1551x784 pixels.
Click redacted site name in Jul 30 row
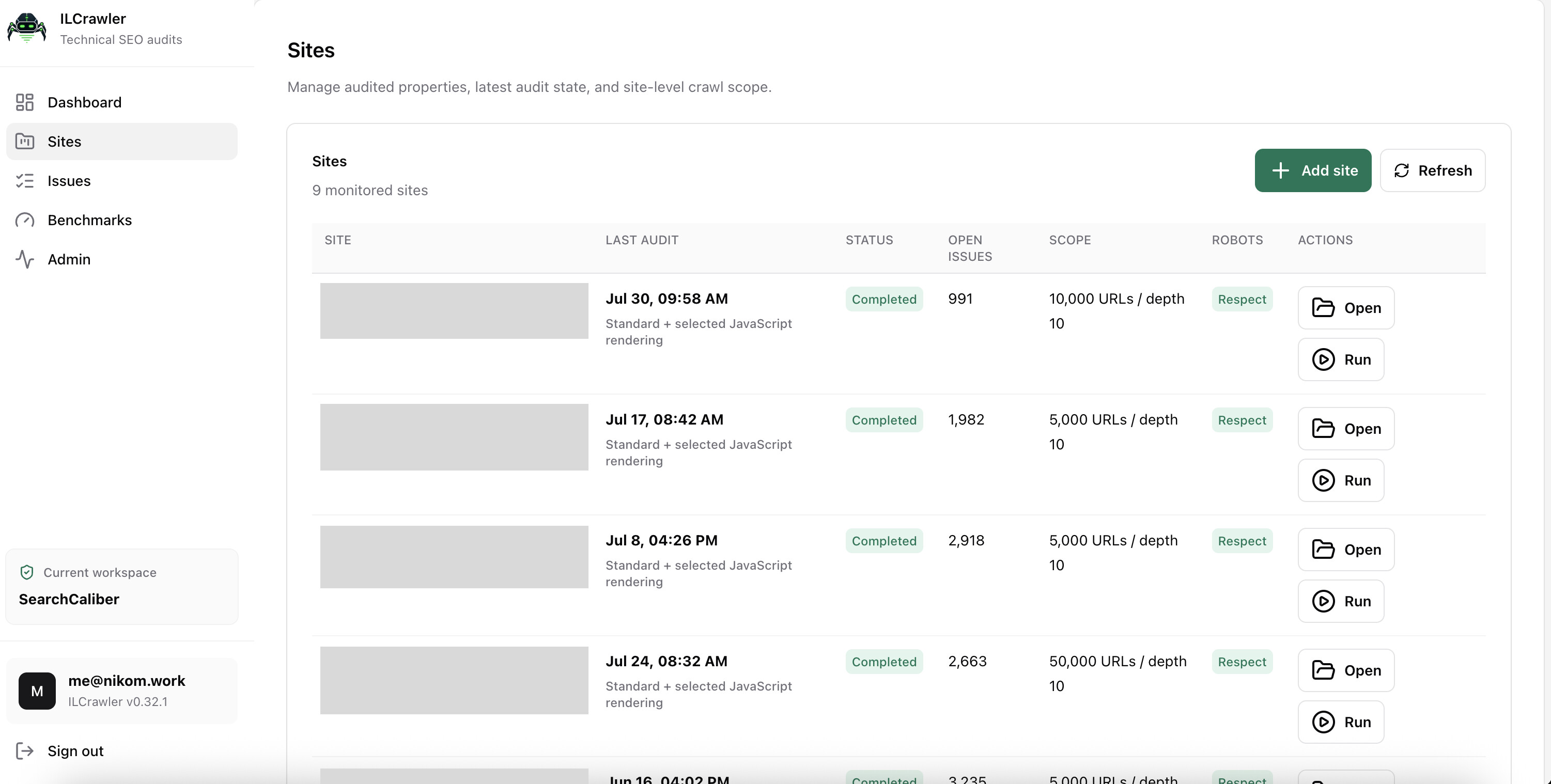pyautogui.click(x=454, y=310)
